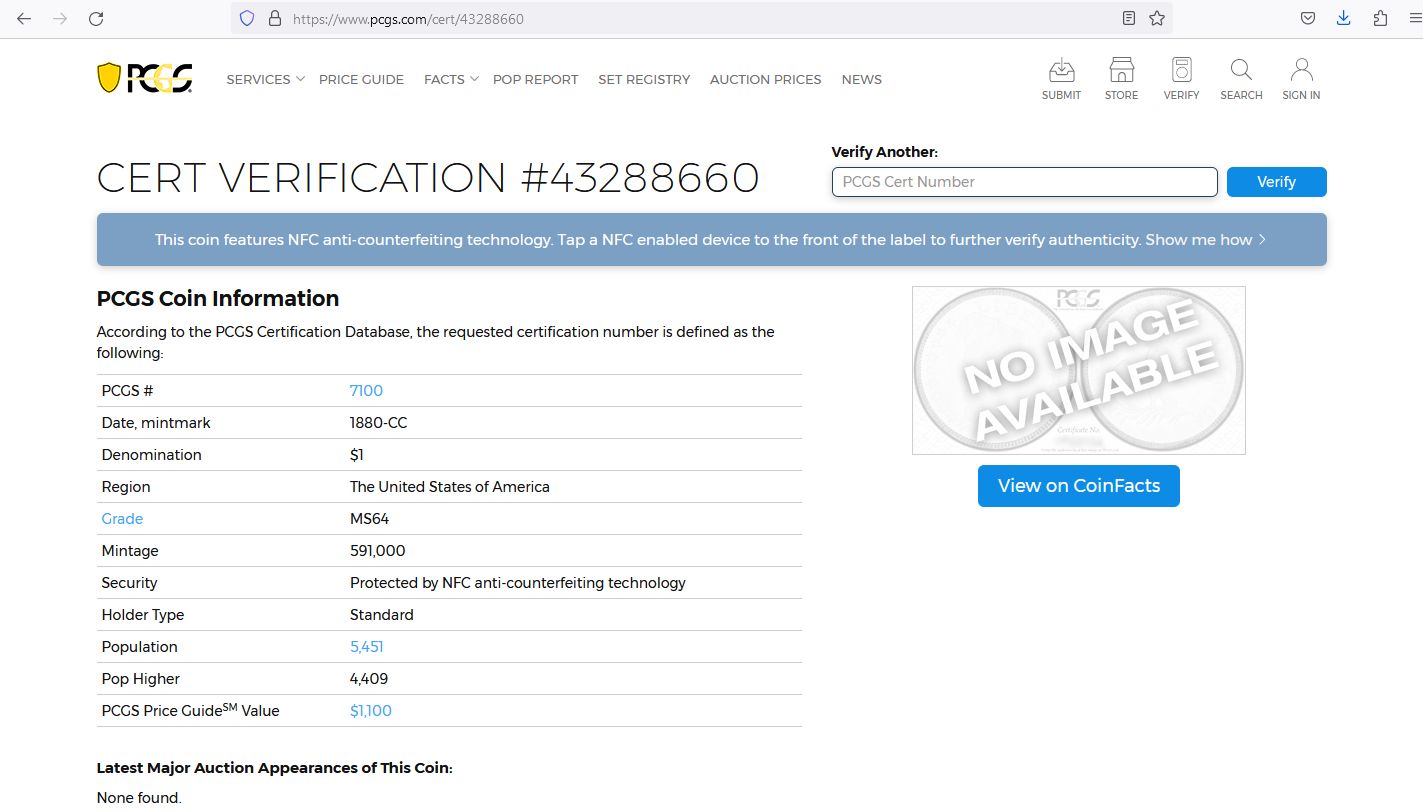Open the Firefox hamburger menu
Viewport: 1423px width, 812px height.
point(1408,18)
